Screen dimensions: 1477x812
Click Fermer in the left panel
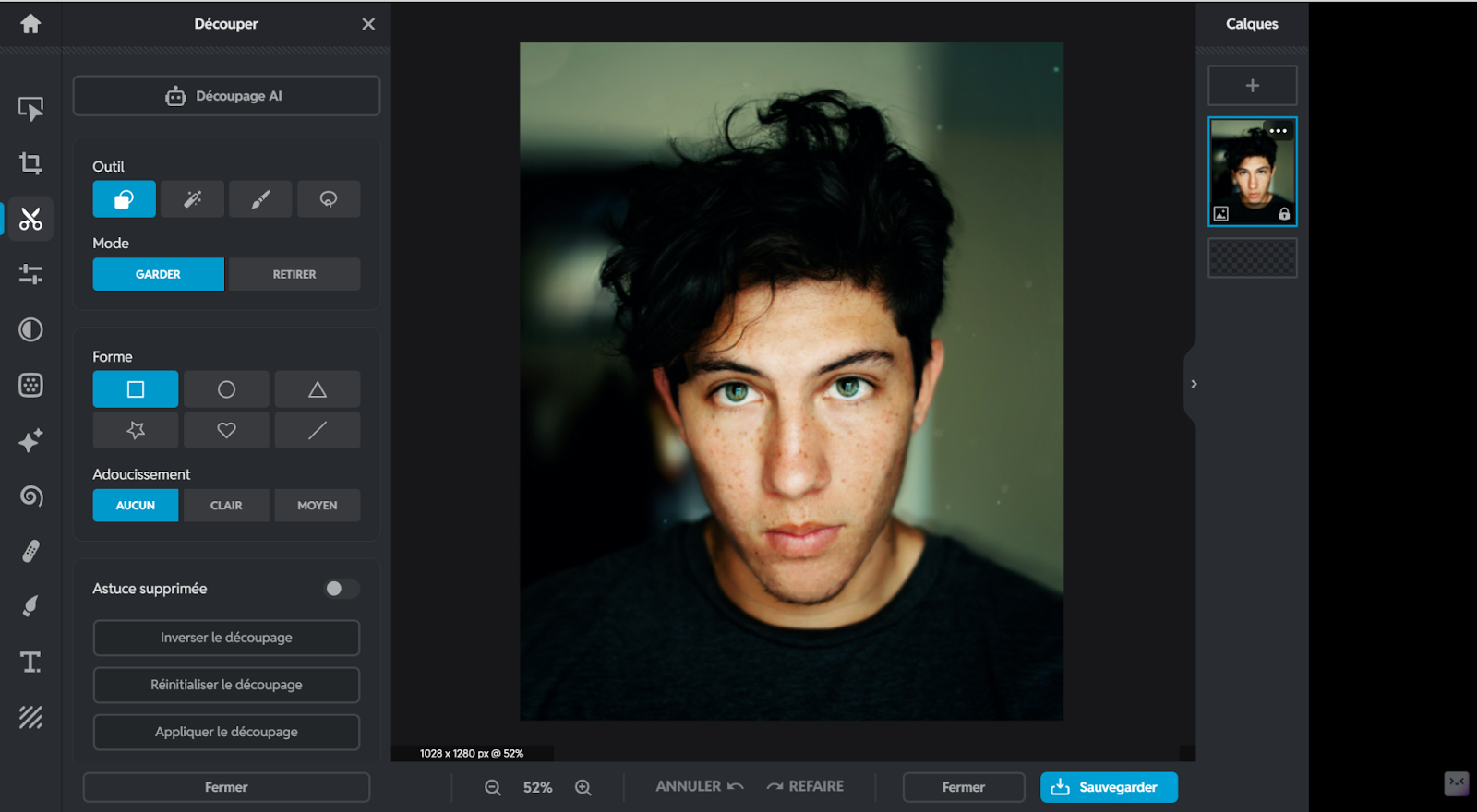pyautogui.click(x=226, y=787)
